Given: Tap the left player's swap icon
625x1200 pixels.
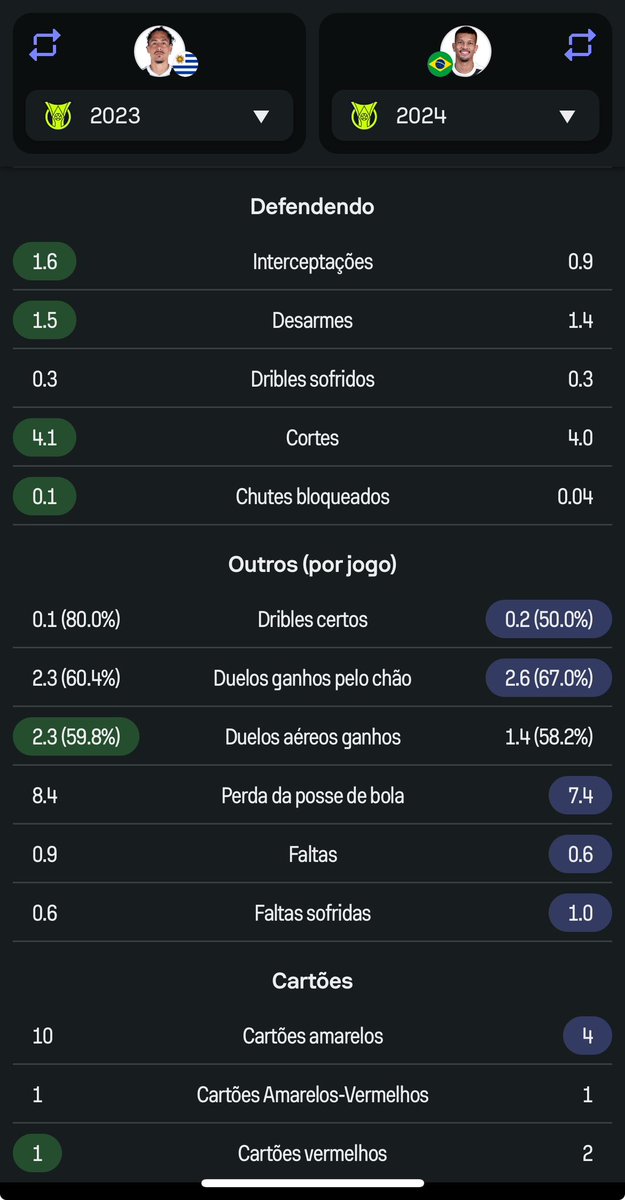Looking at the screenshot, I should point(45,45).
